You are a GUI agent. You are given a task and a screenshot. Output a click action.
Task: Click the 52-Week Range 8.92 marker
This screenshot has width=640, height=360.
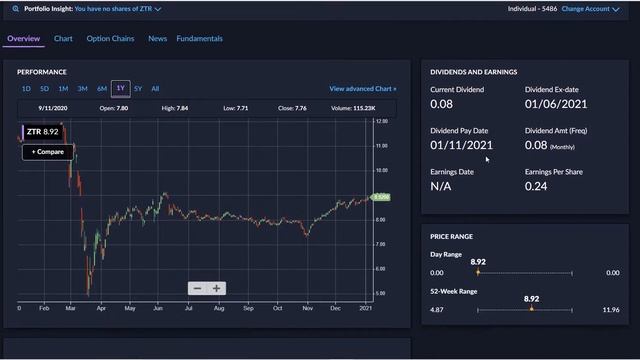pyautogui.click(x=531, y=309)
